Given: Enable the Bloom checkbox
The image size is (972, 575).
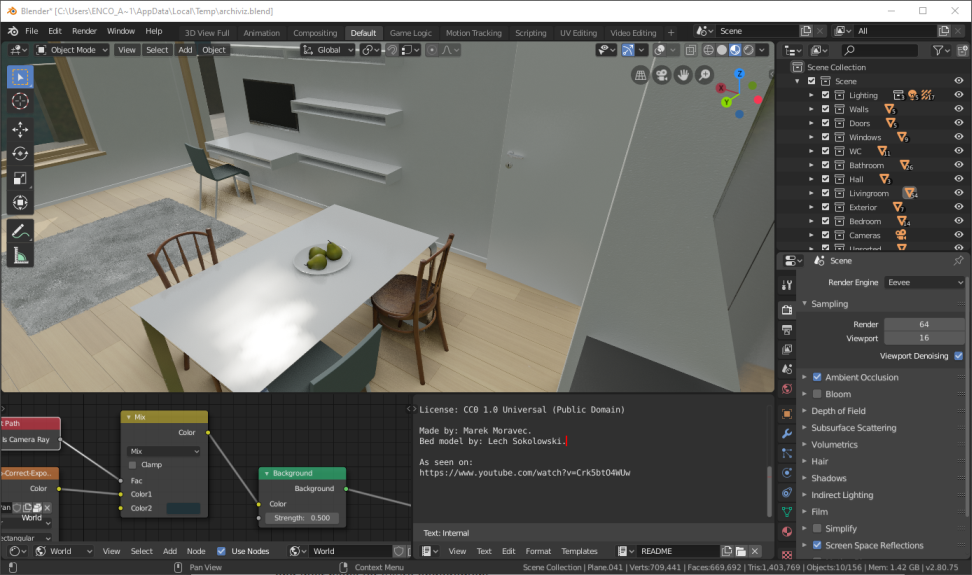Looking at the screenshot, I should click(x=817, y=394).
